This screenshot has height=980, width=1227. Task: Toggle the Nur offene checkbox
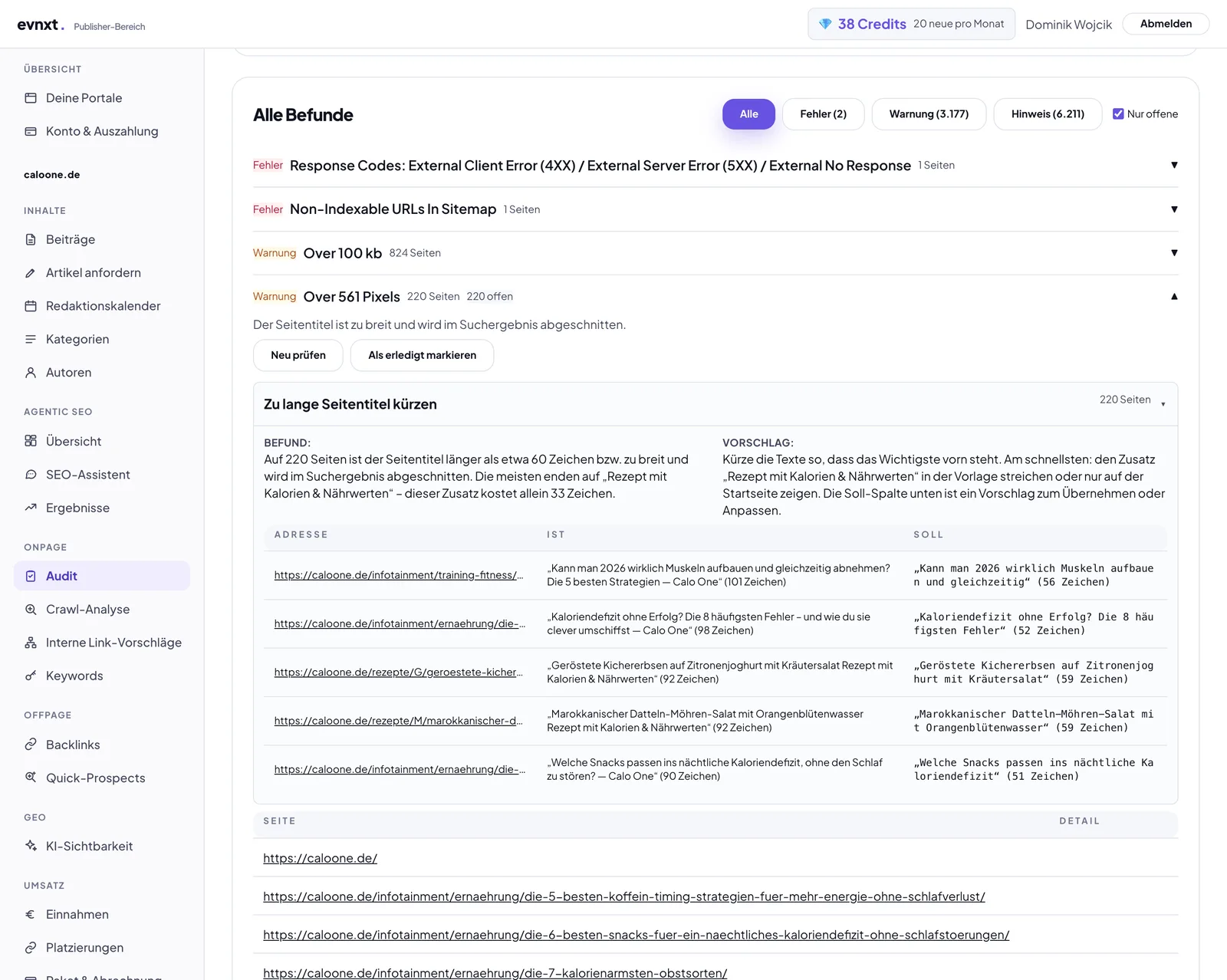[1118, 114]
